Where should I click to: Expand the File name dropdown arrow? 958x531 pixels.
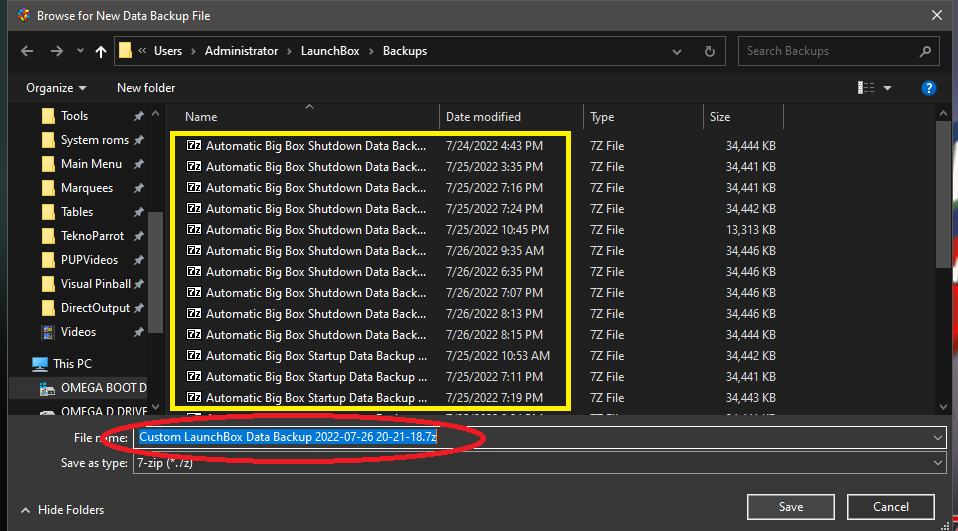point(938,438)
